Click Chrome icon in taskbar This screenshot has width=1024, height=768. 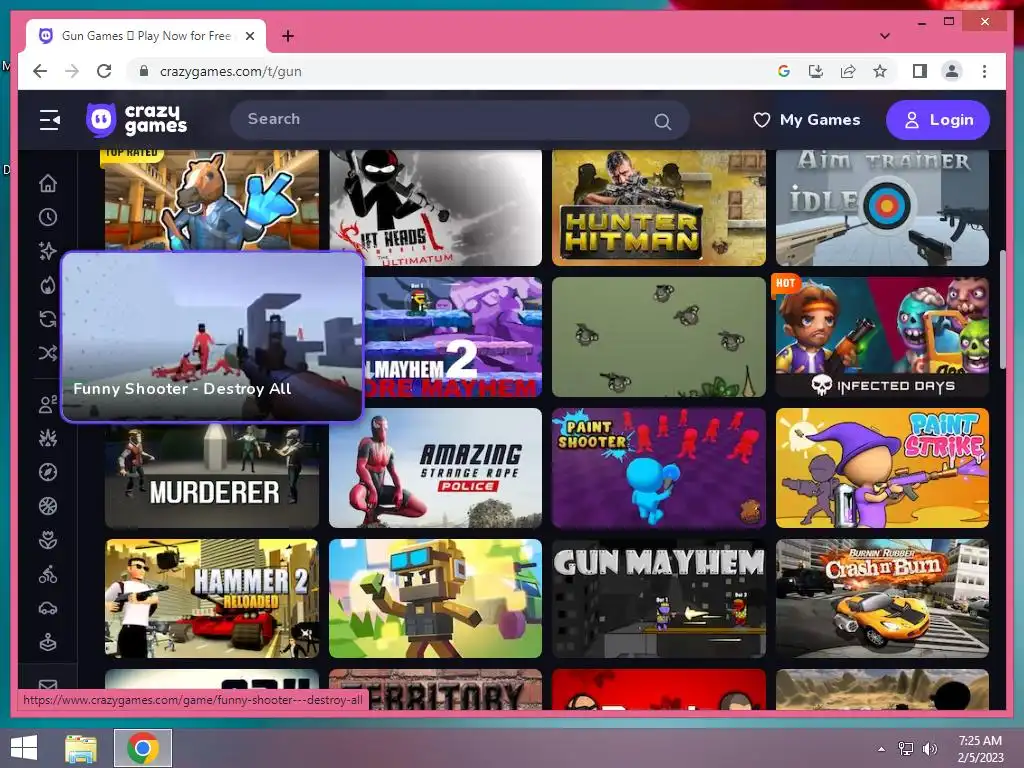click(x=143, y=748)
